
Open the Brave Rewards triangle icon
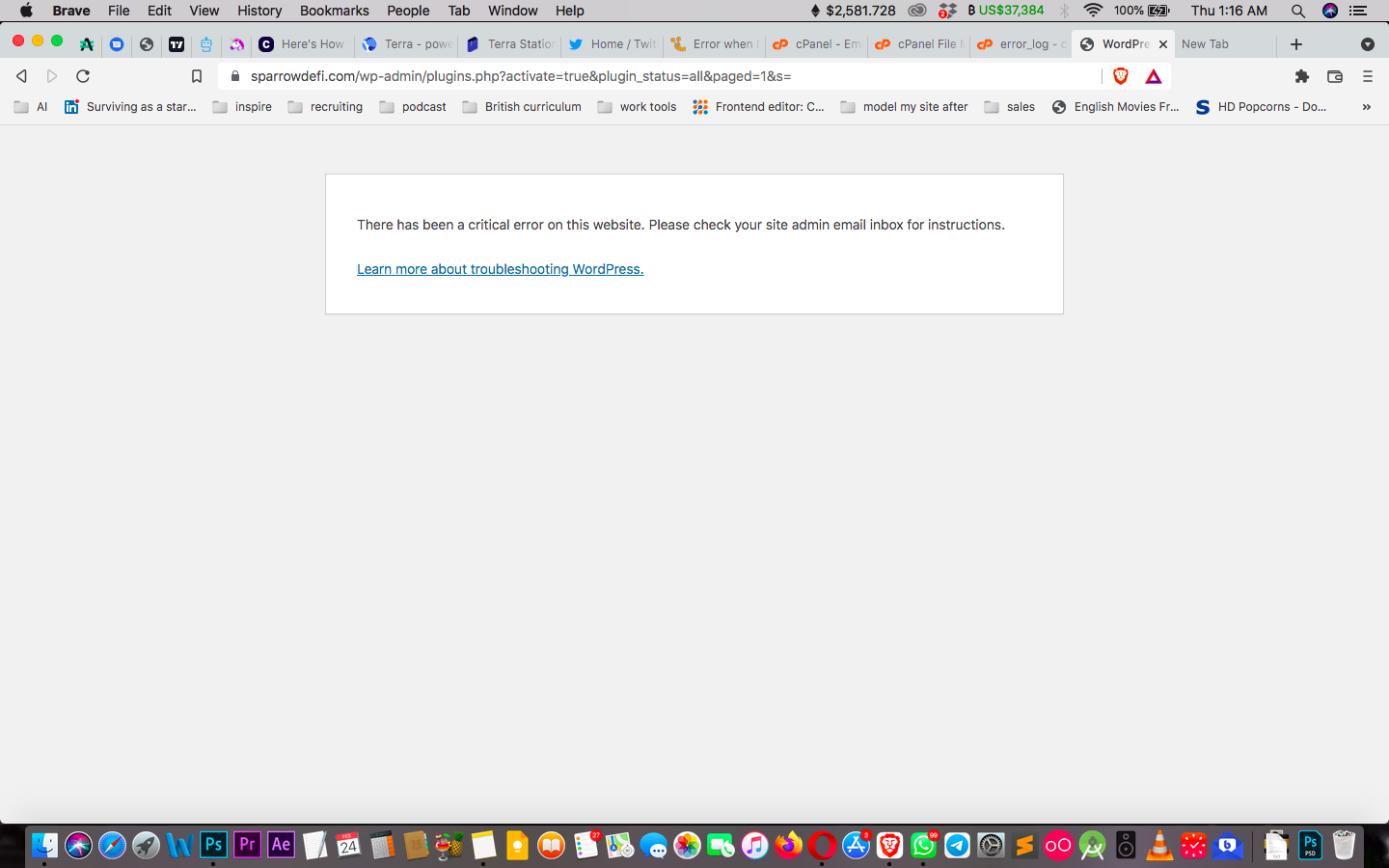[1153, 76]
